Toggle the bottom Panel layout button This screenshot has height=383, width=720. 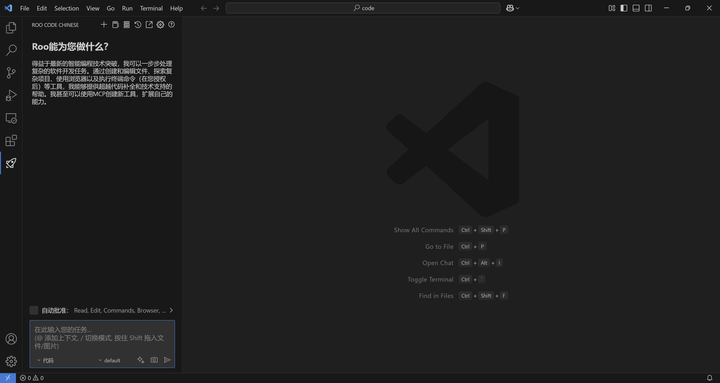coord(636,8)
